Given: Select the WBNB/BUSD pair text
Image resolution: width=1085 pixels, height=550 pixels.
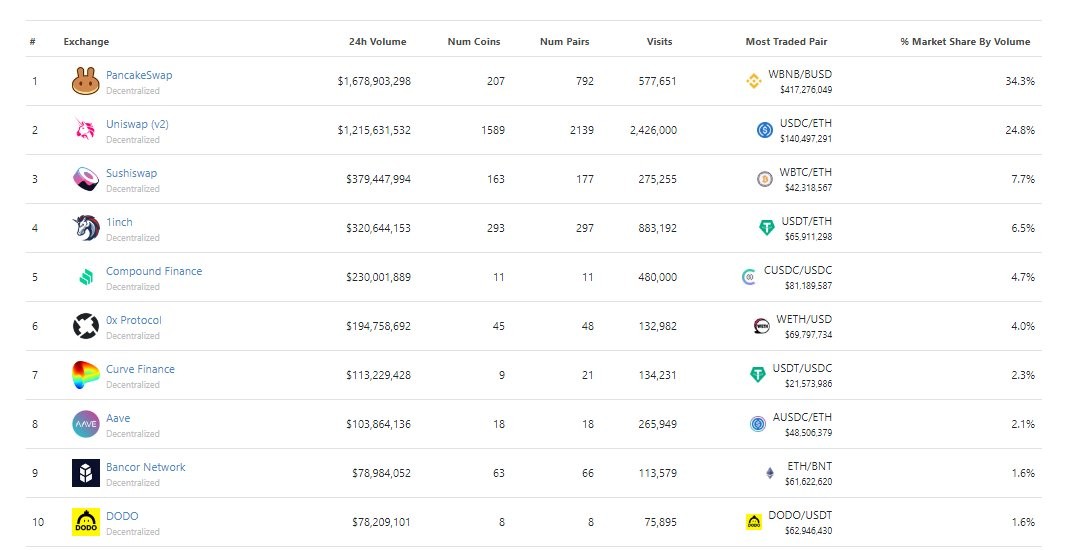Looking at the screenshot, I should point(800,74).
